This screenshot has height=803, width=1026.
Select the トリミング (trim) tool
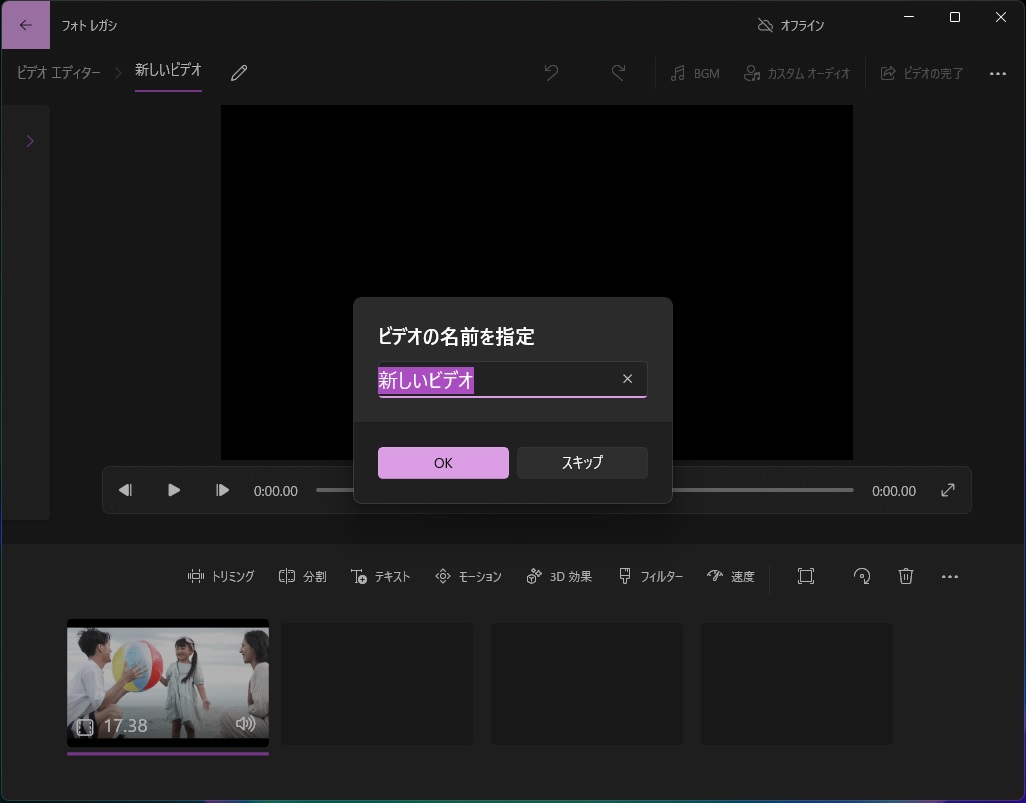pyautogui.click(x=221, y=576)
